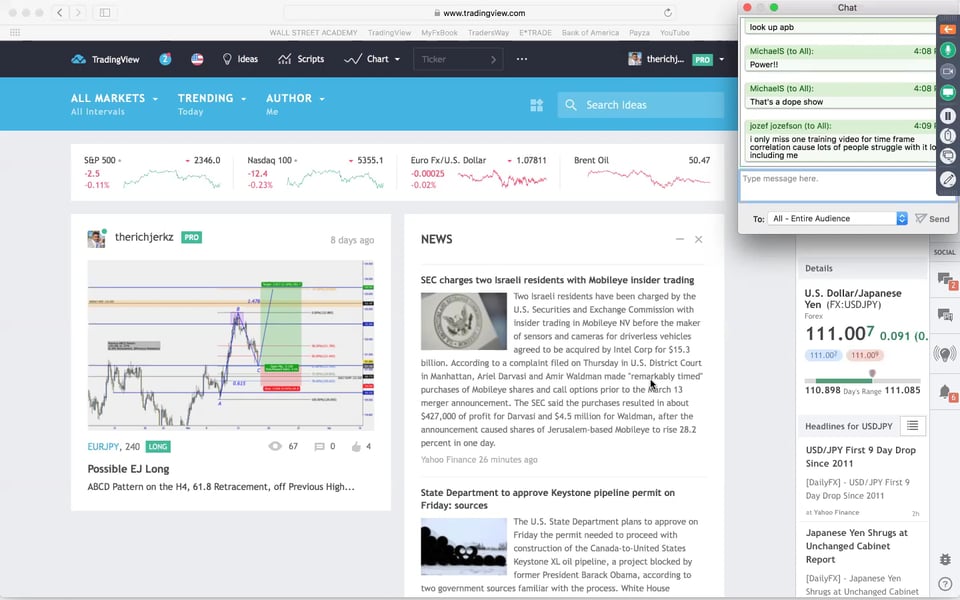Viewport: 960px width, 600px height.
Task: Open the TradingView home logo
Action: coord(105,59)
